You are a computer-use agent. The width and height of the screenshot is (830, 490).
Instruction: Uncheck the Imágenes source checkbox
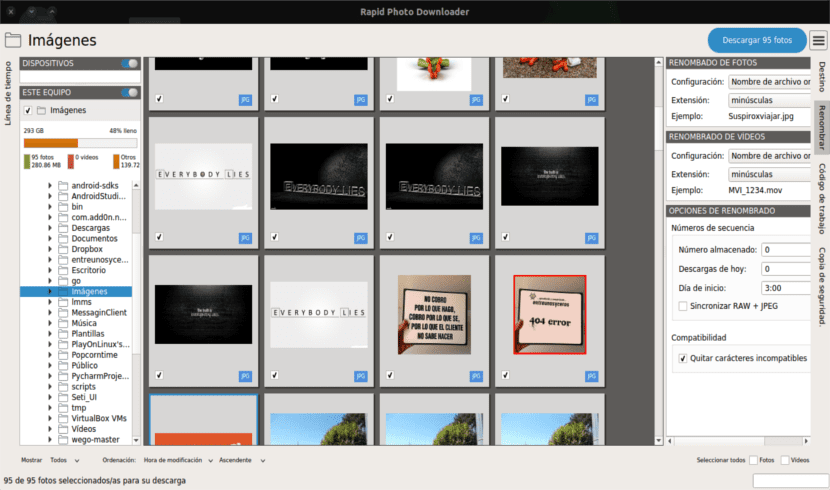28,111
